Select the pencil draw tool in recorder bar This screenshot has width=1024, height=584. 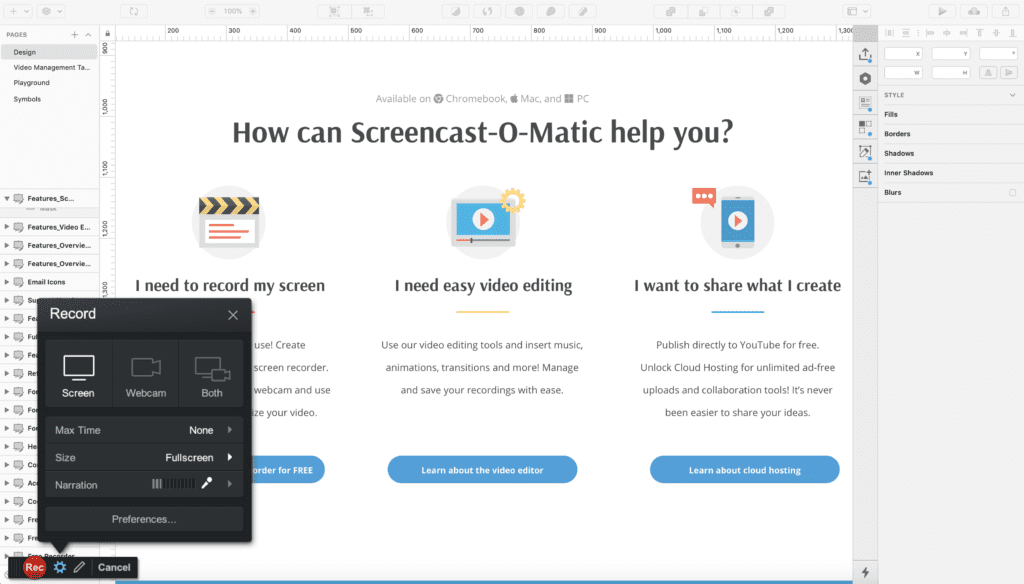click(x=79, y=567)
